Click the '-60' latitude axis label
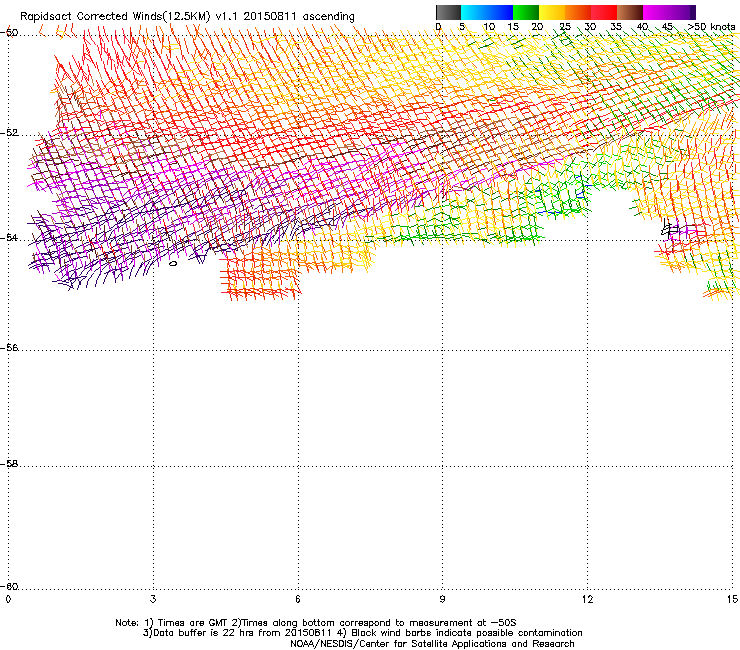 point(9,586)
